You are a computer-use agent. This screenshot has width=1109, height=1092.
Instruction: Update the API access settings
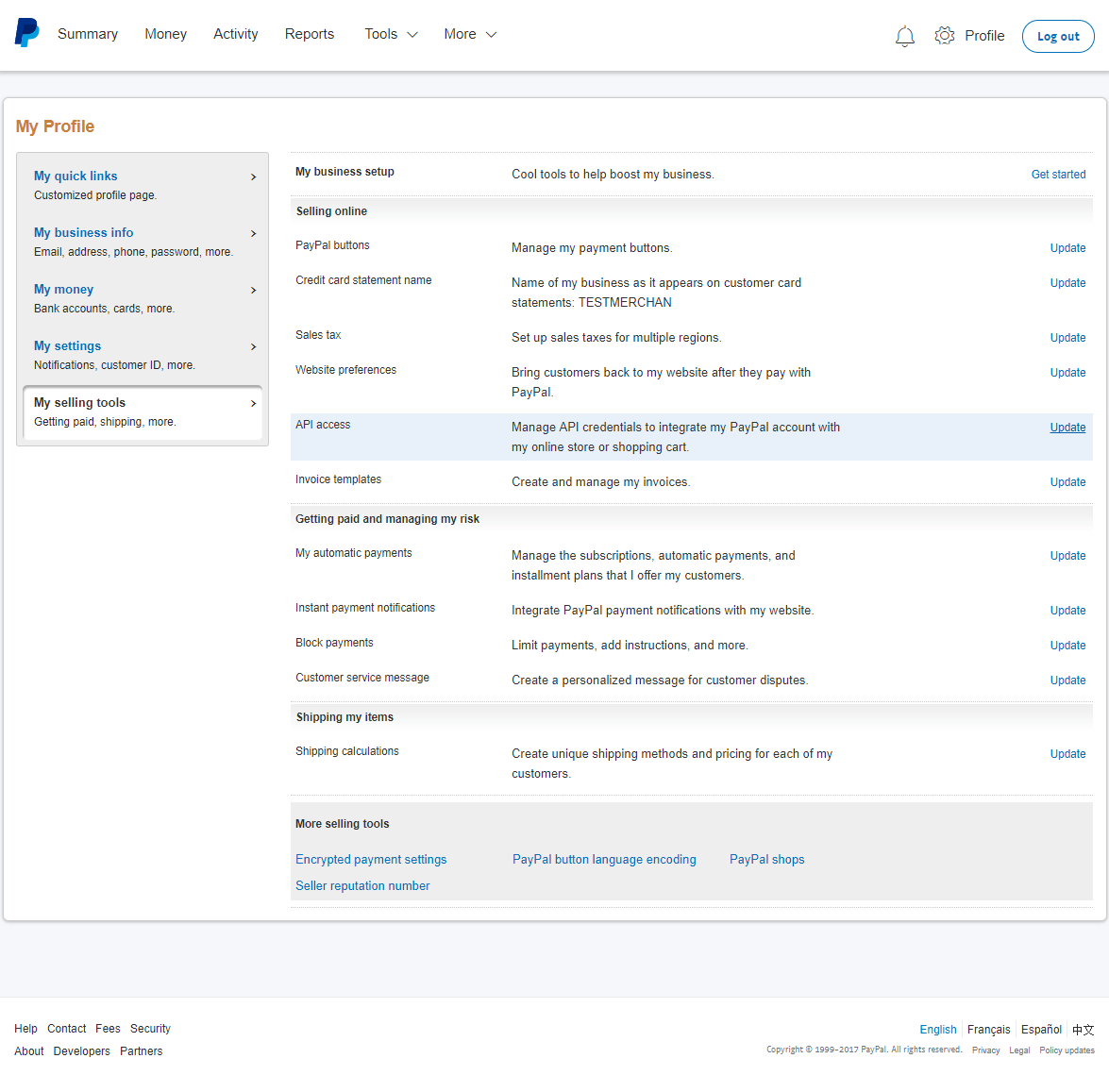(x=1067, y=427)
